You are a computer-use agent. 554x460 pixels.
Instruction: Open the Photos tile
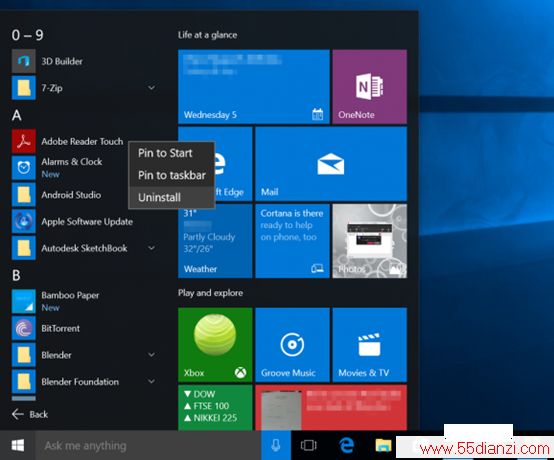[x=370, y=241]
